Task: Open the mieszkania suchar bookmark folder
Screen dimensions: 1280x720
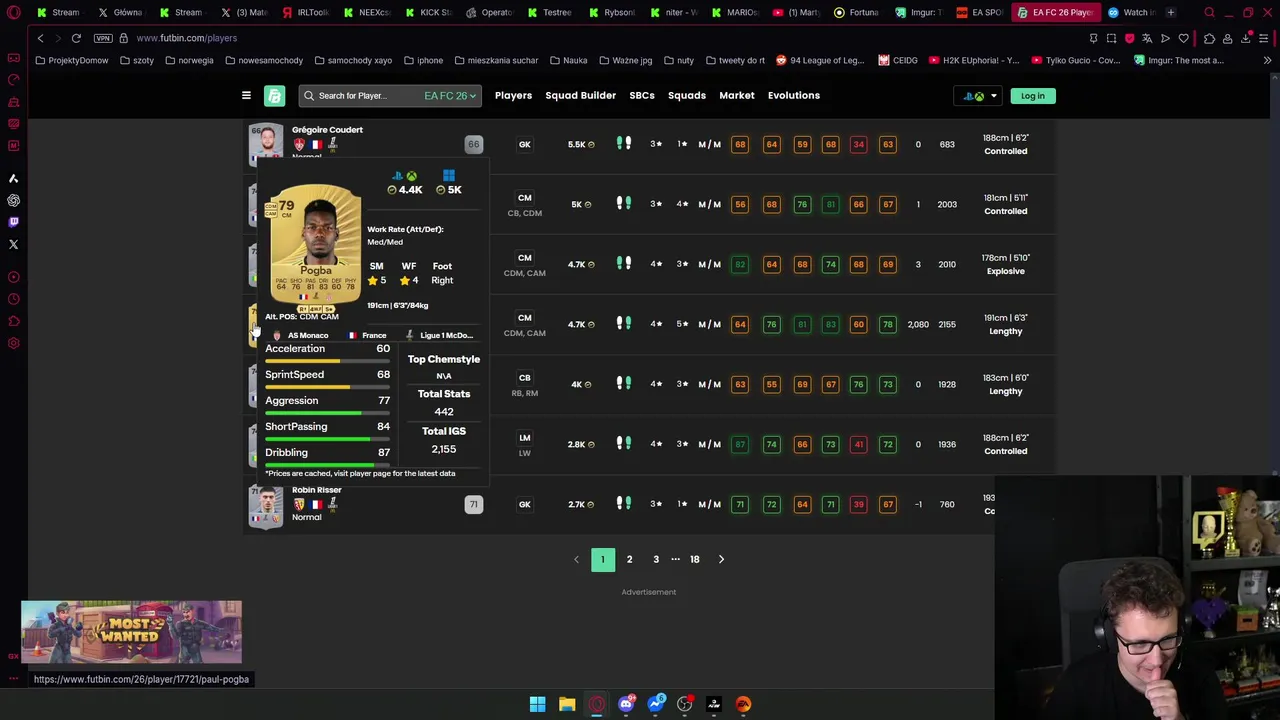Action: (x=496, y=60)
